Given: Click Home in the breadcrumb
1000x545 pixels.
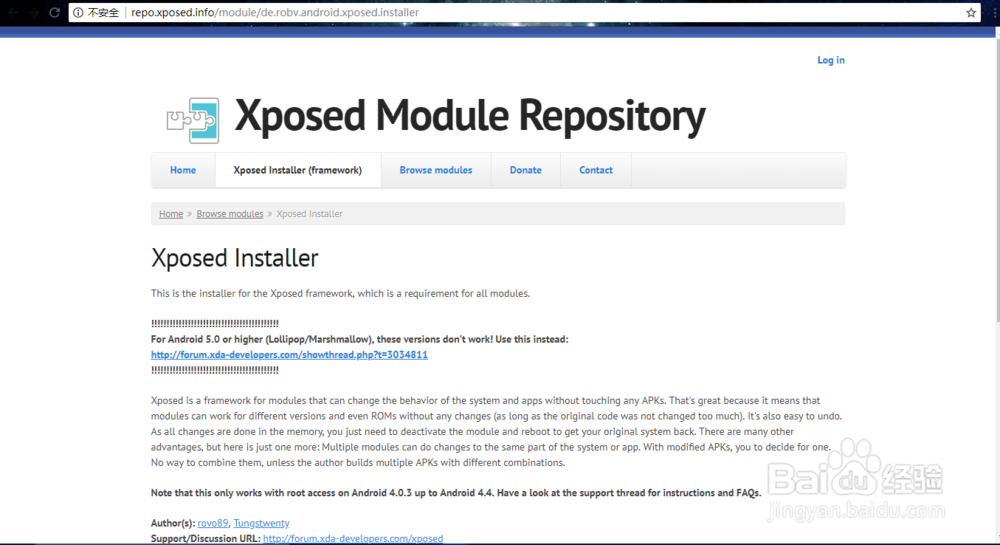Looking at the screenshot, I should [x=171, y=214].
